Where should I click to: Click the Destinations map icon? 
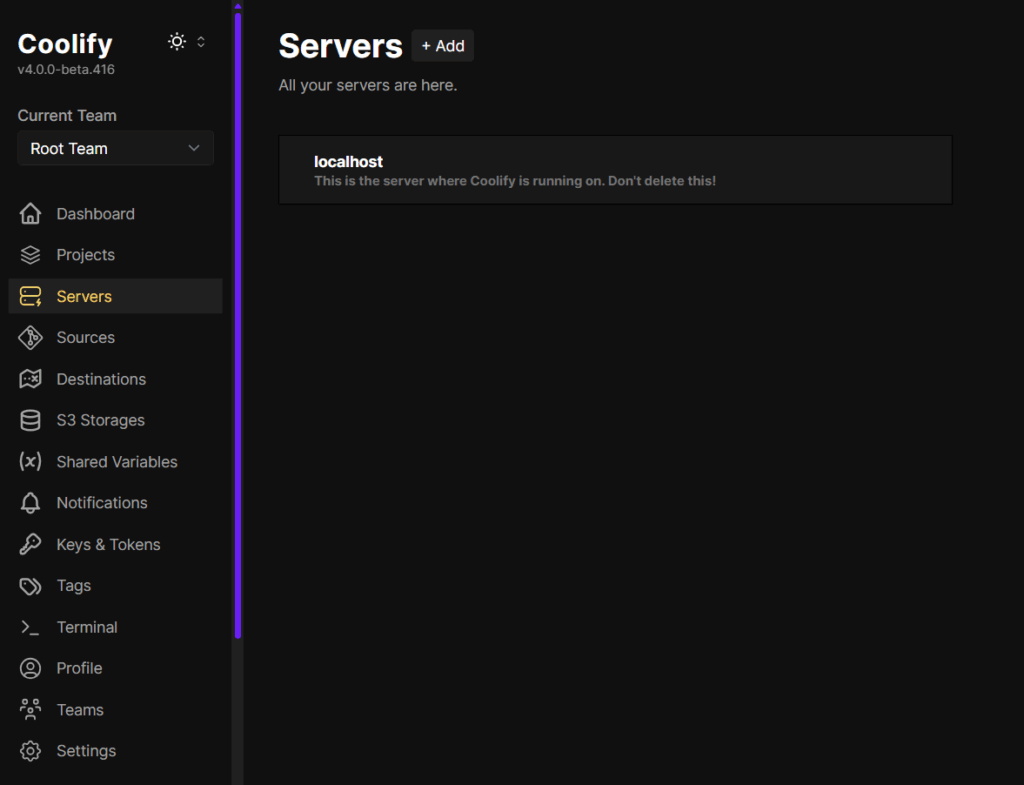pyautogui.click(x=30, y=379)
